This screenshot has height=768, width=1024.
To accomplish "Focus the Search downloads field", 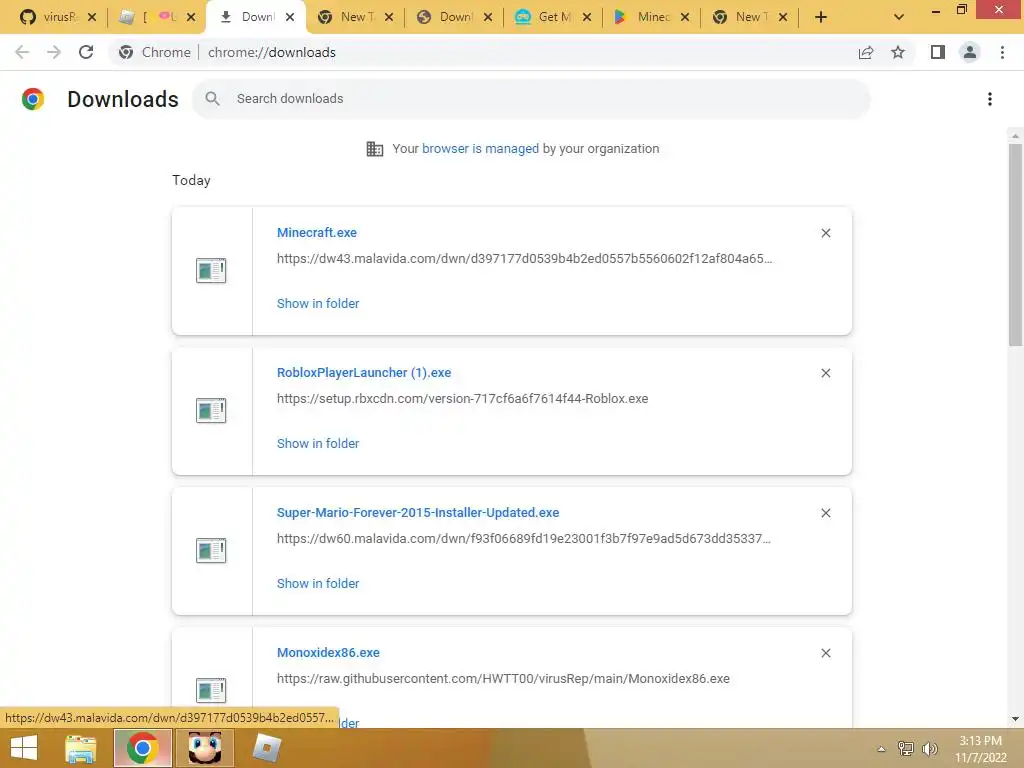I will point(531,99).
